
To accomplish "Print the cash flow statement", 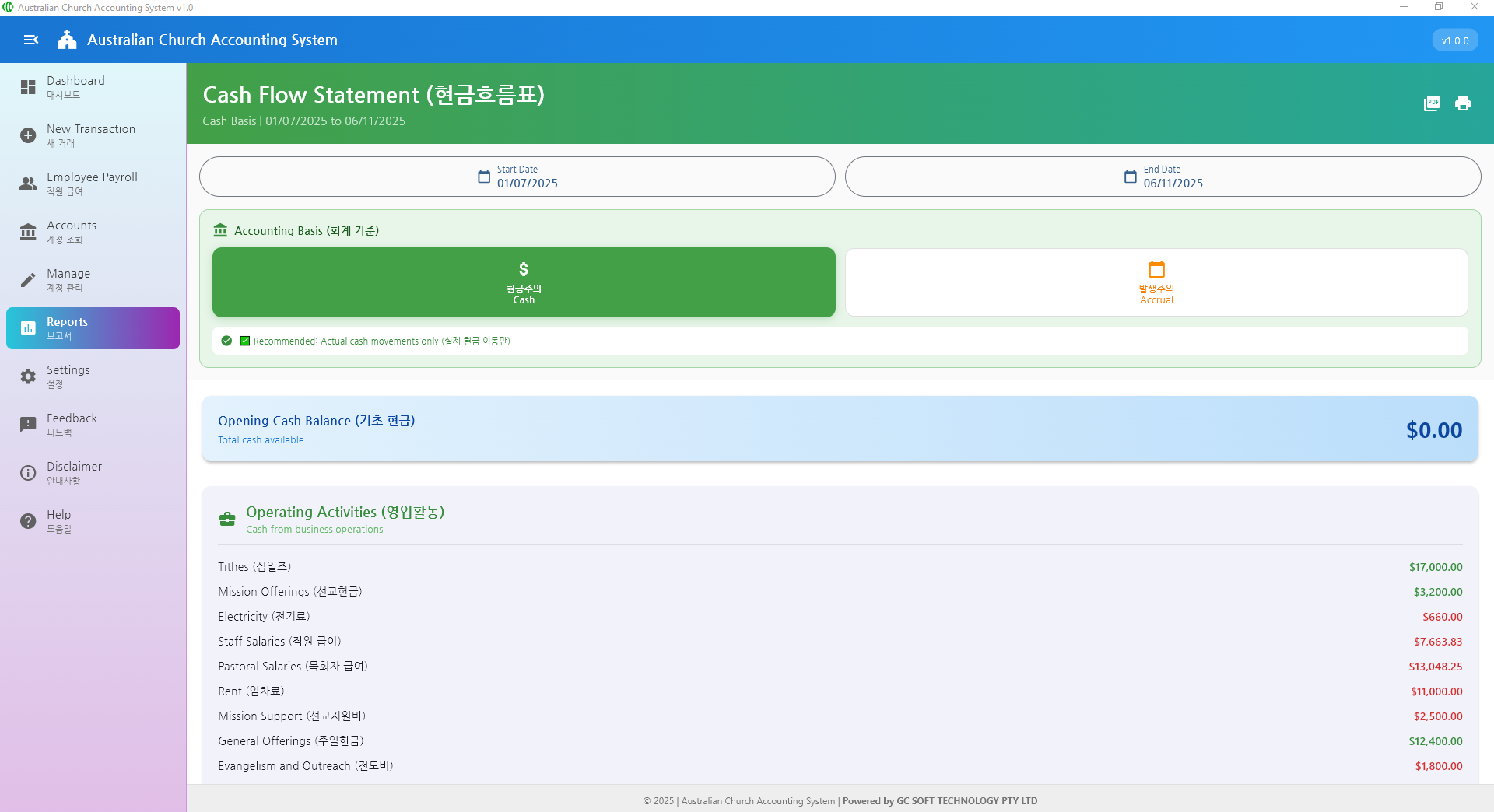I will [x=1463, y=103].
